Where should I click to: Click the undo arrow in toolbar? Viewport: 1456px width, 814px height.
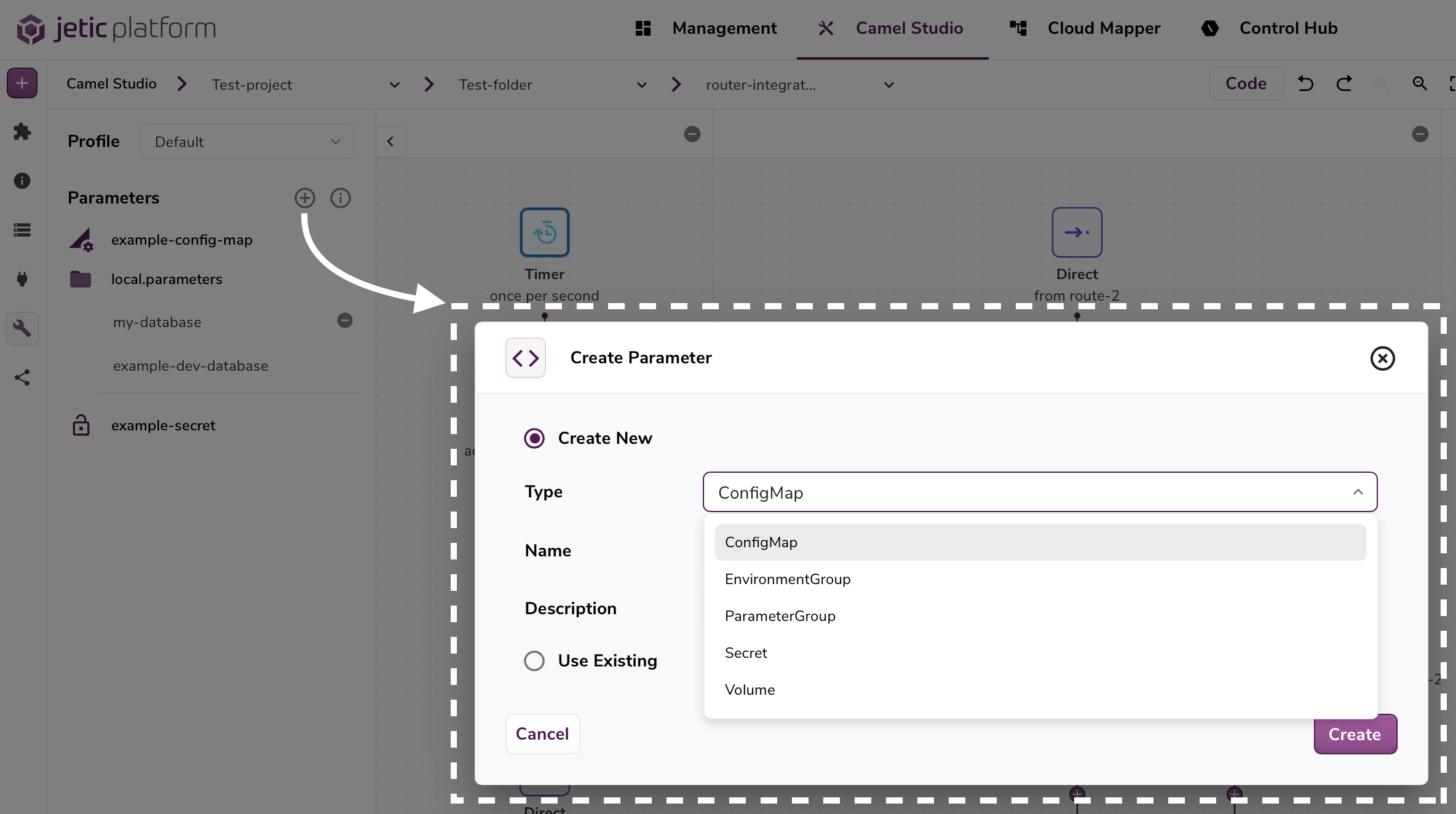pyautogui.click(x=1305, y=84)
